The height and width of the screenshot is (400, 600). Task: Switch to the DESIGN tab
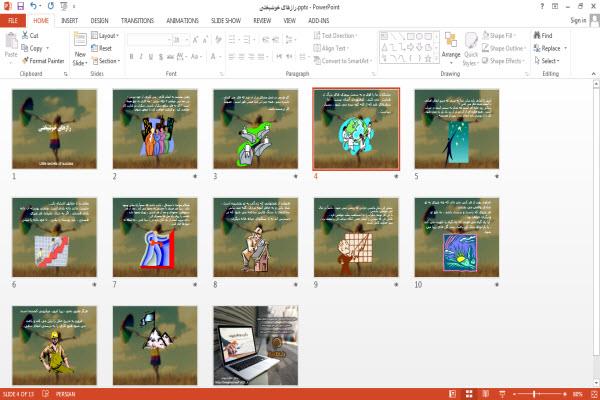(x=99, y=21)
